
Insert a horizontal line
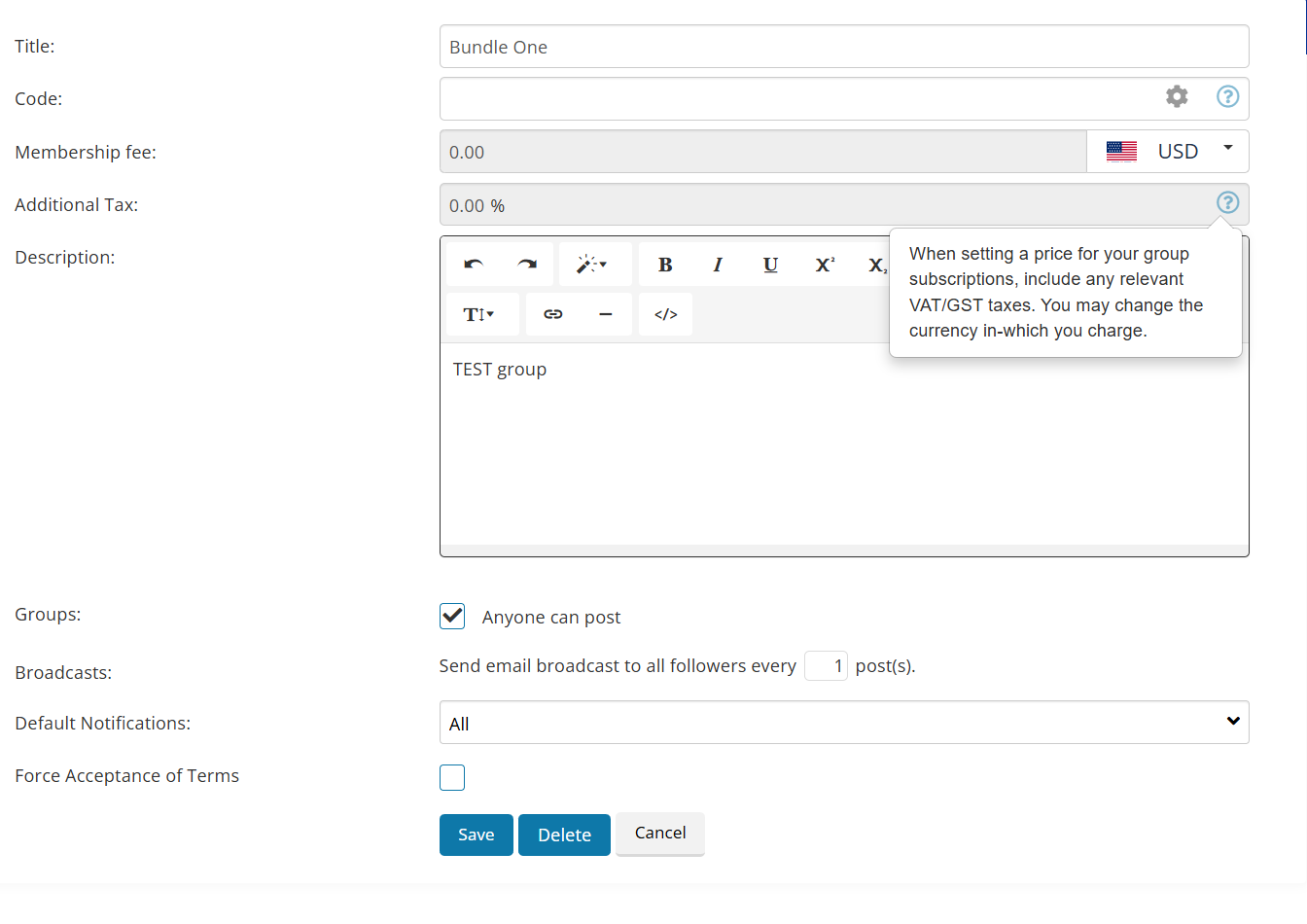tap(606, 314)
